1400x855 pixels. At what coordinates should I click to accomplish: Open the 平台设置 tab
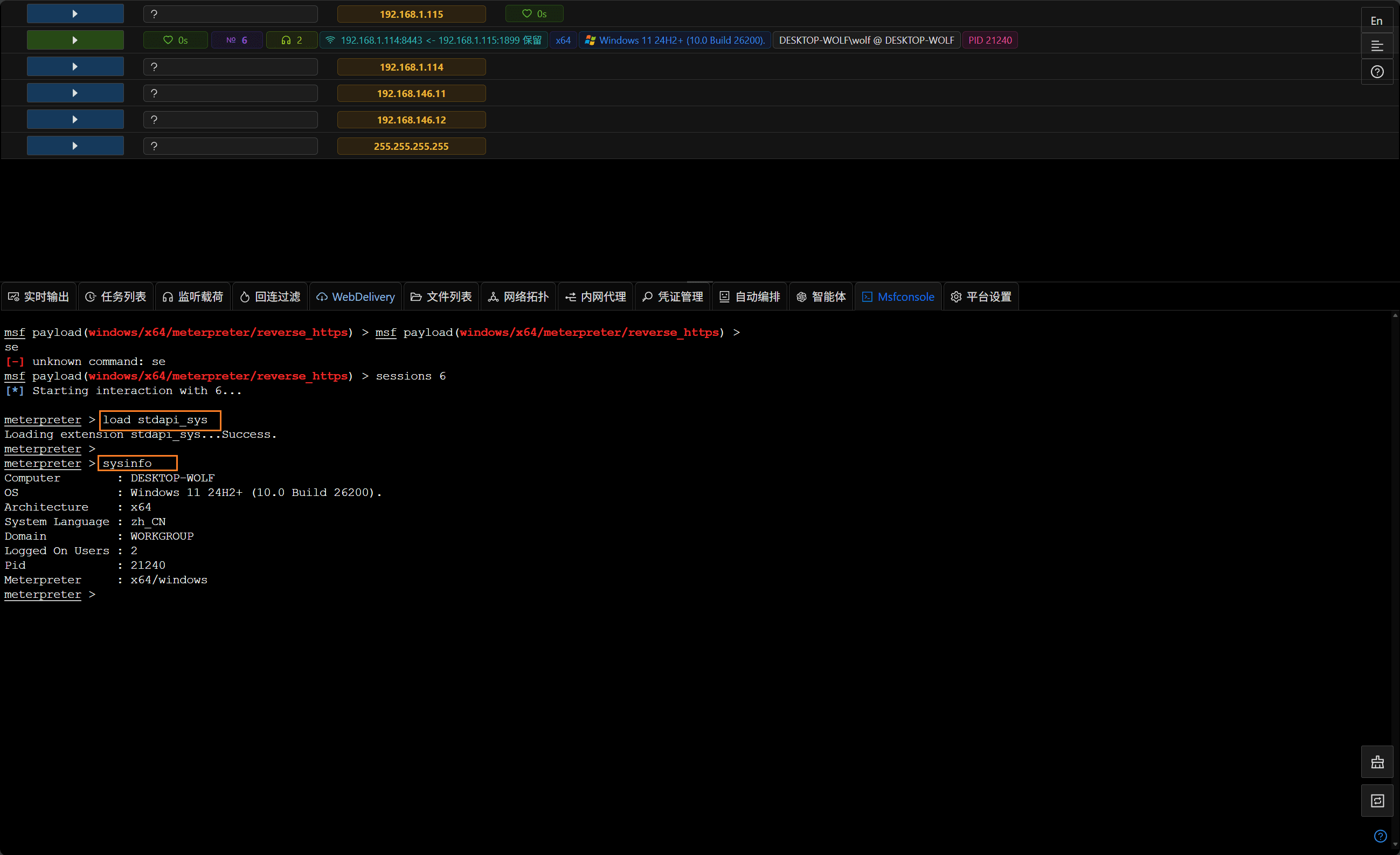981,297
